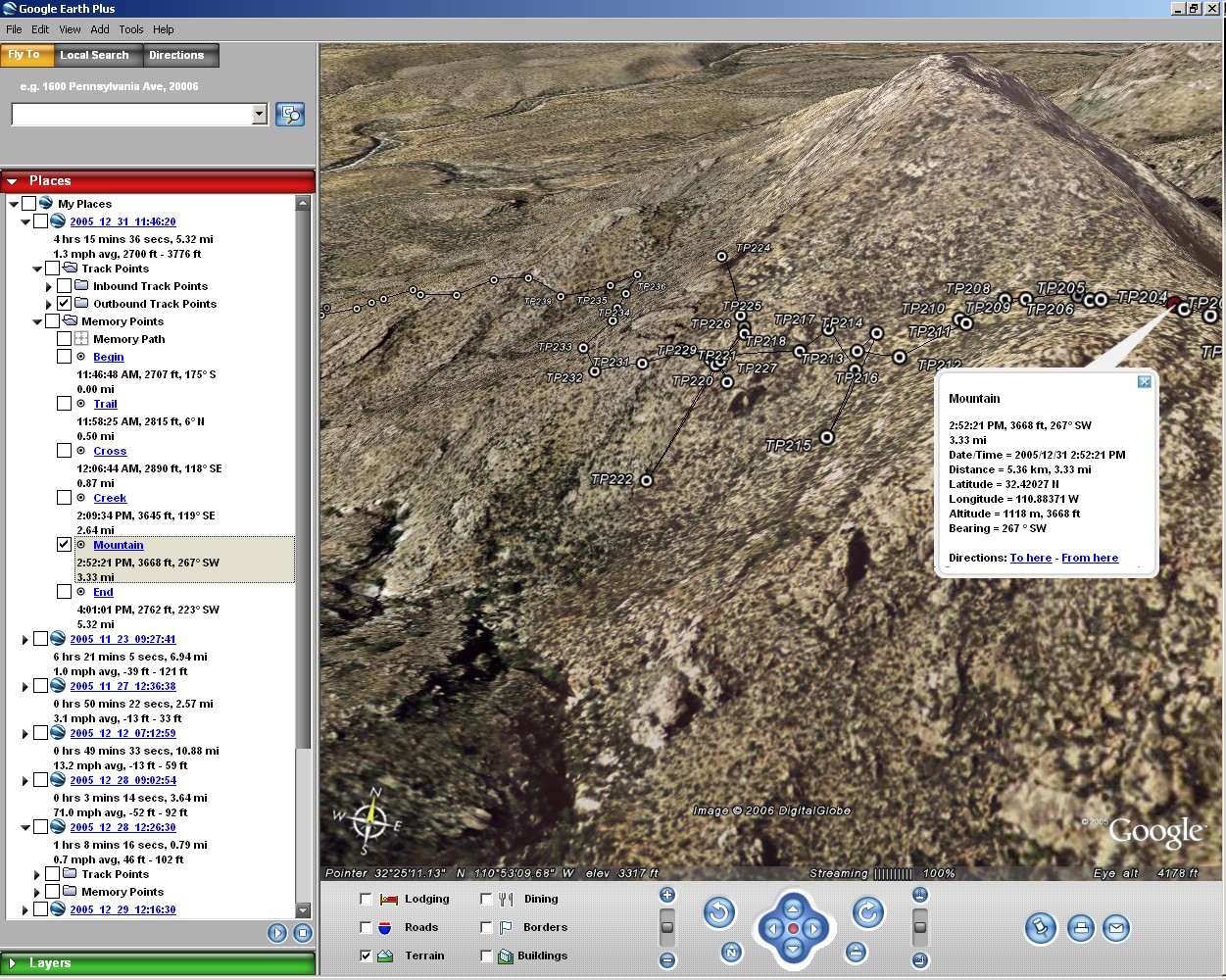Image resolution: width=1226 pixels, height=980 pixels.
Task: Print the current view
Action: 1080,927
